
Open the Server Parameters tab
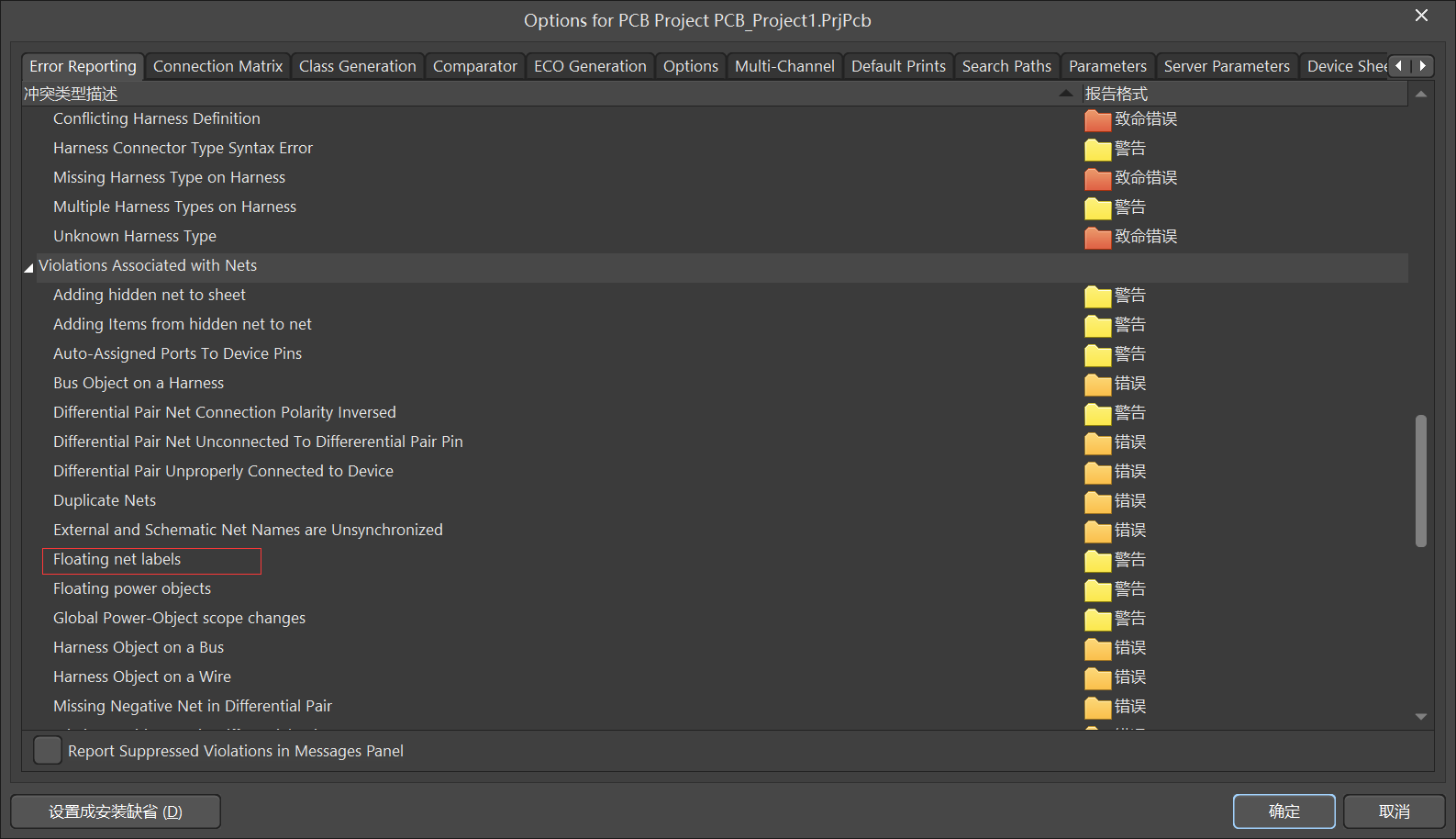tap(1227, 66)
